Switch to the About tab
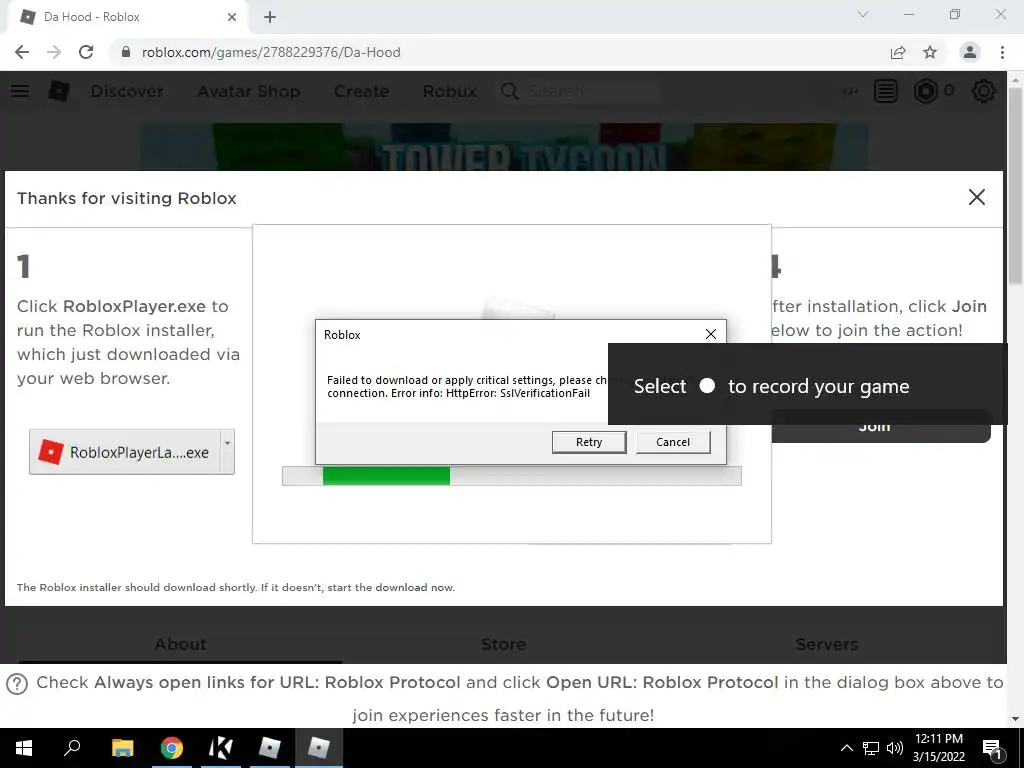1024x768 pixels. (180, 645)
